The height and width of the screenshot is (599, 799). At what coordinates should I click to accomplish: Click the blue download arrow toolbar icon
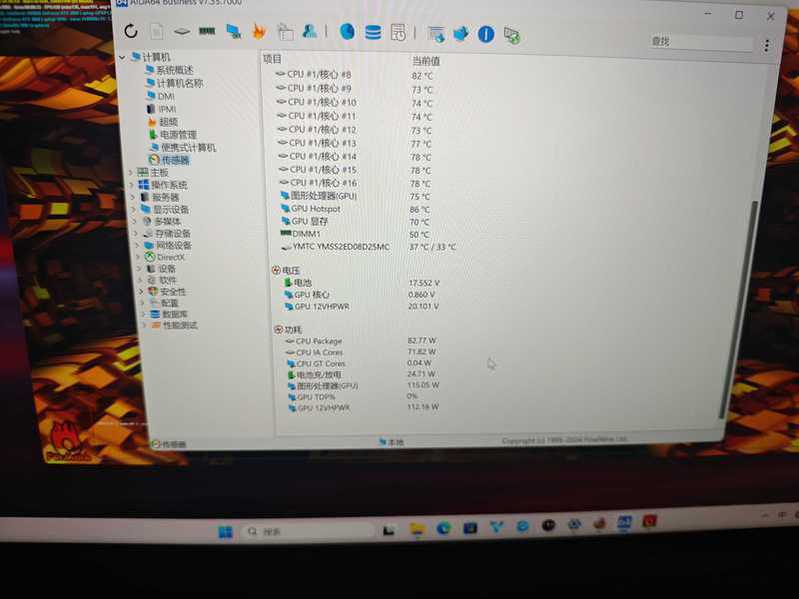[461, 34]
